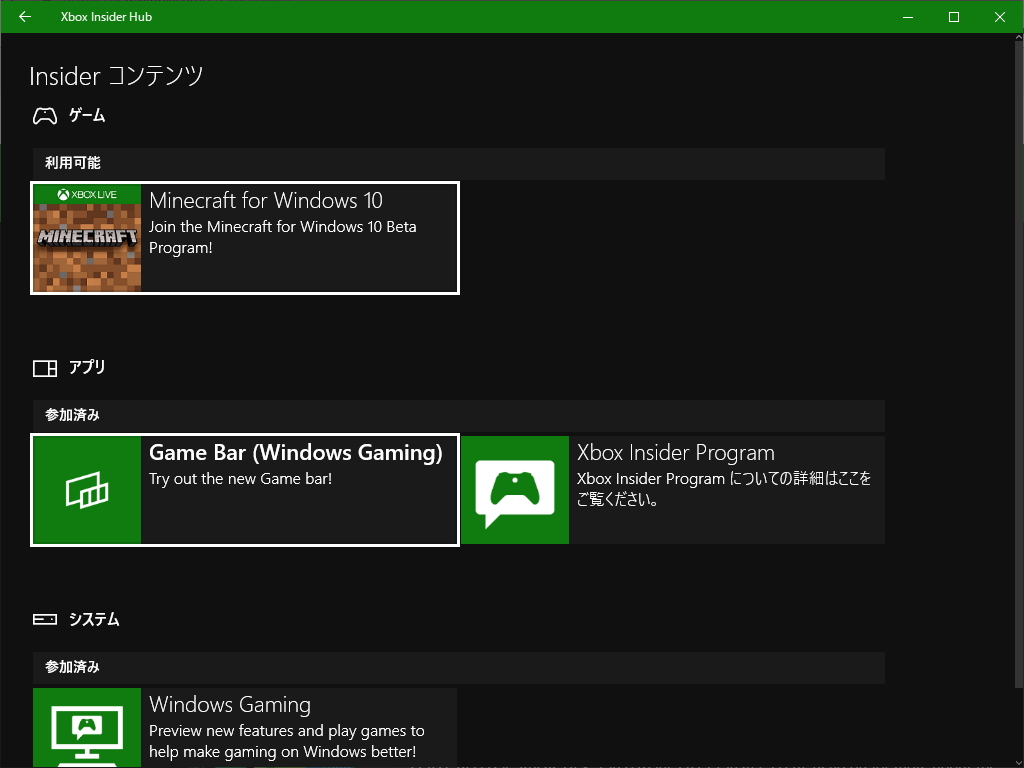Select the Game Bar green tile icon
This screenshot has height=768, width=1024.
point(86,490)
